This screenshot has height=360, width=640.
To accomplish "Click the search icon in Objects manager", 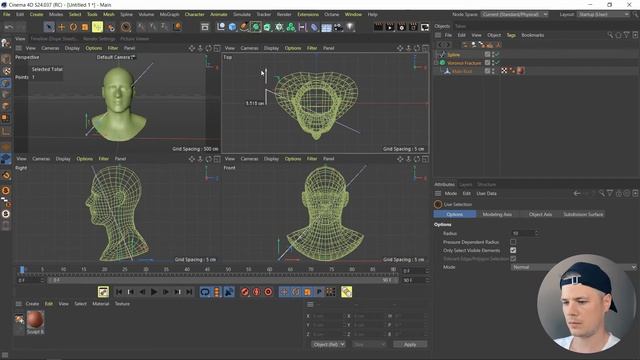I will tap(610, 35).
